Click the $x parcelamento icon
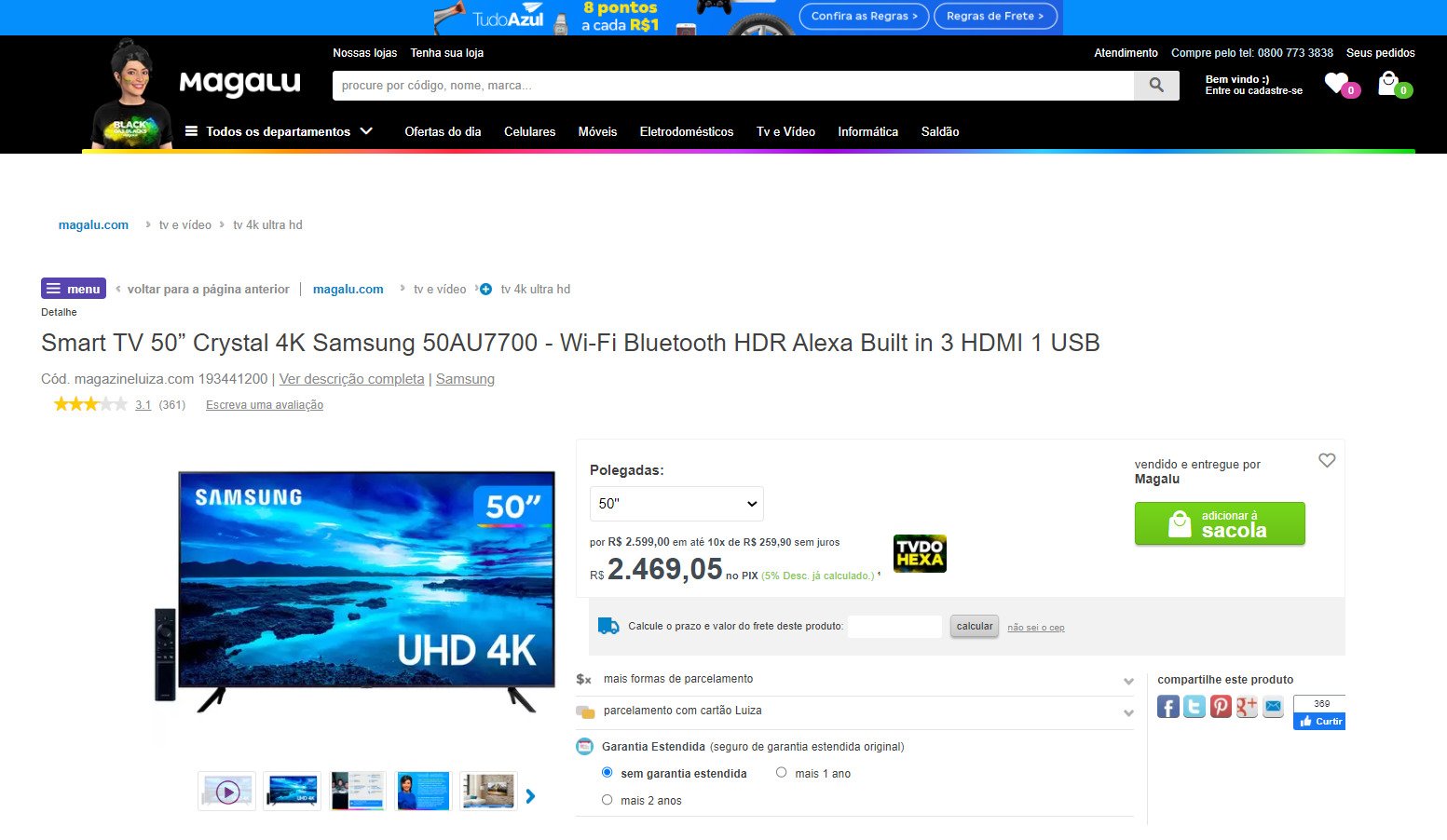 (584, 679)
